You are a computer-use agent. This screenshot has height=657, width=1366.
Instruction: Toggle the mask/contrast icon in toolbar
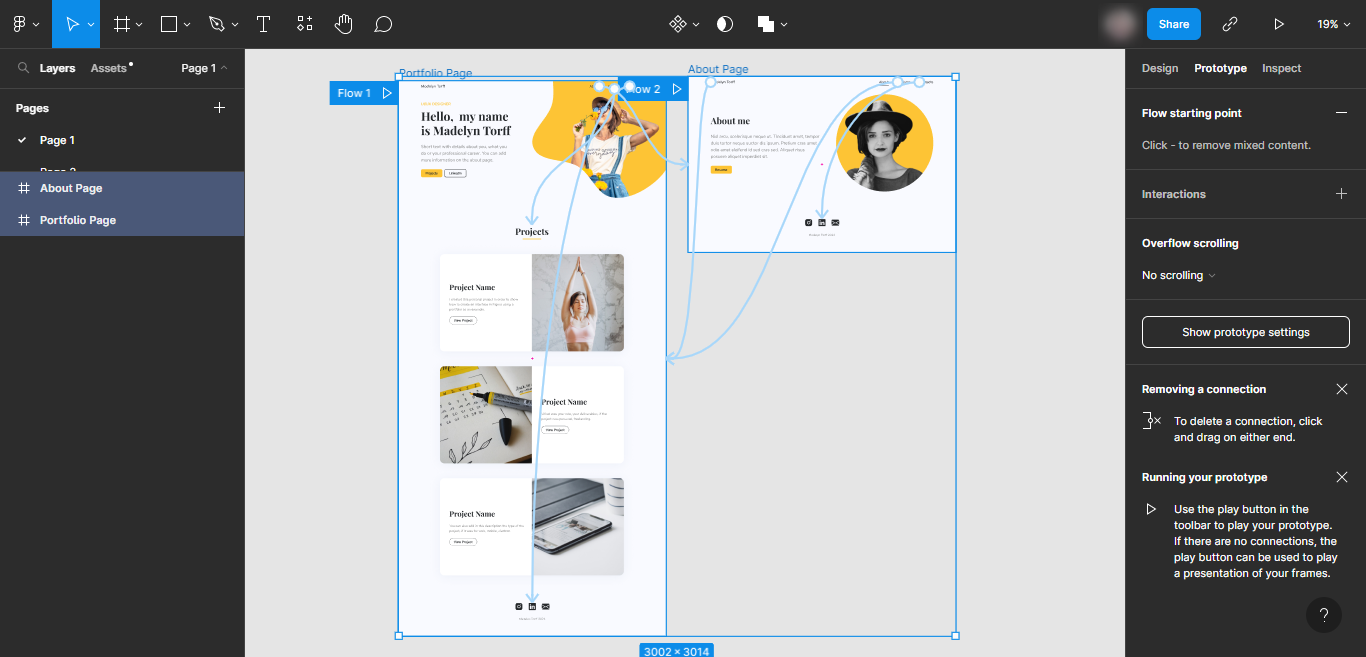(x=725, y=24)
